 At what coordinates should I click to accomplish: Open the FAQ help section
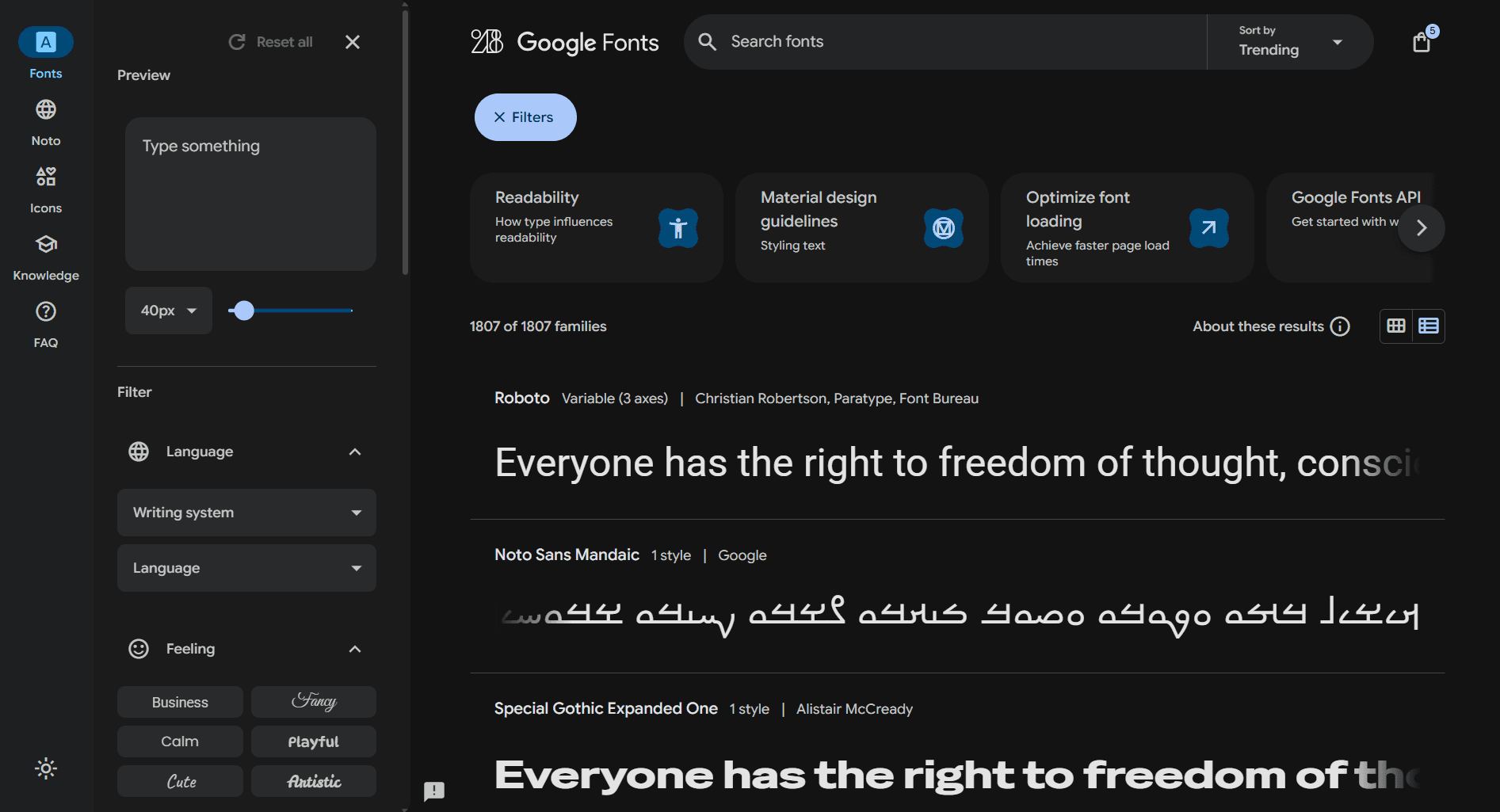[x=46, y=325]
